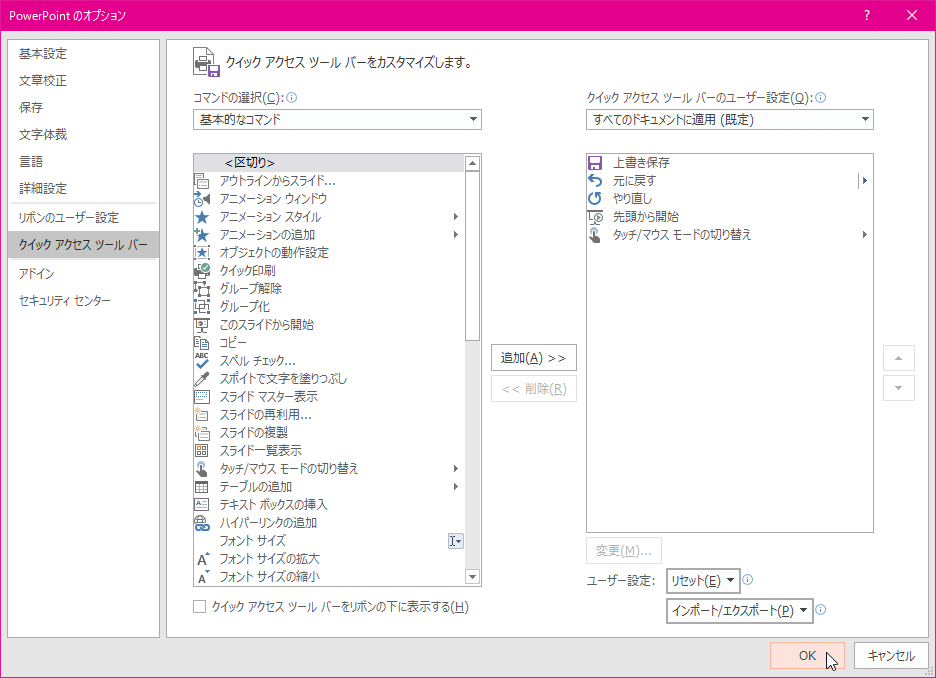
Task: Open the インポート/エクスポート dropdown button
Action: 740,611
